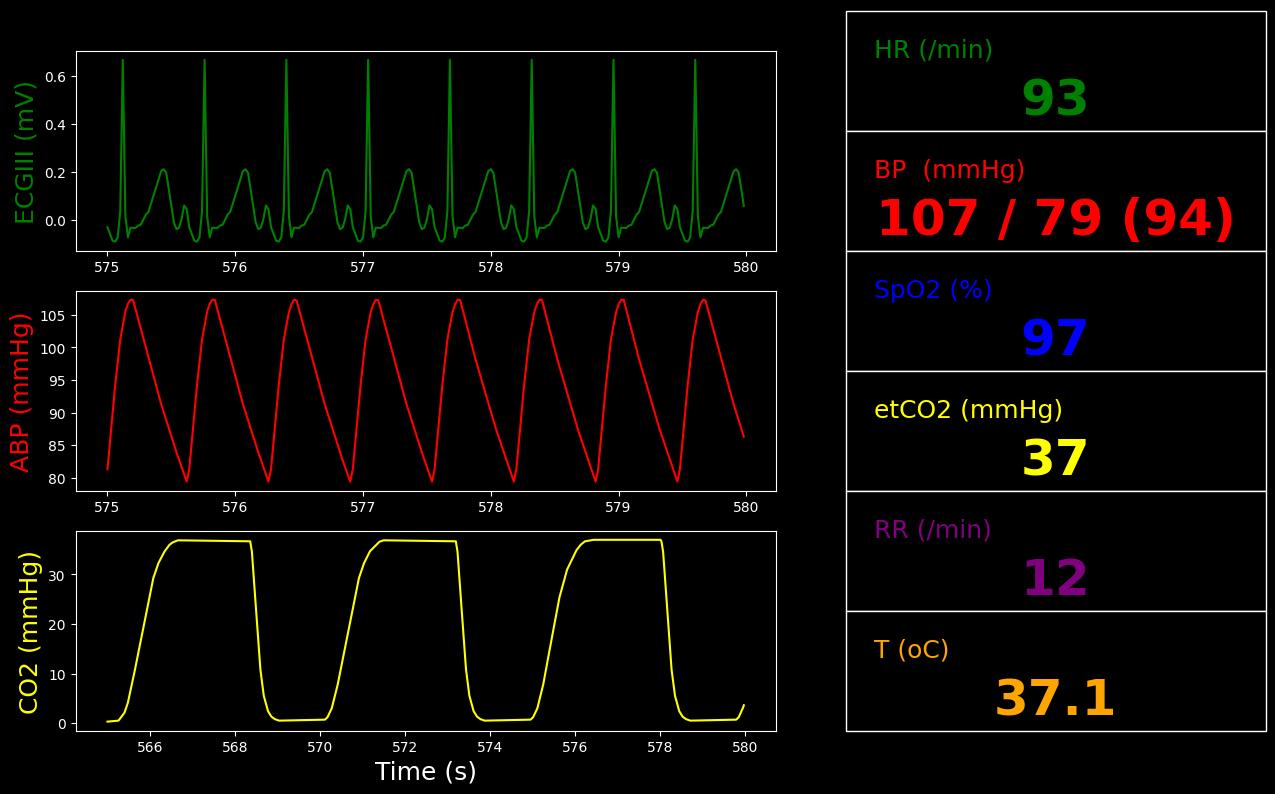Select the HR (/min) label

(933, 50)
